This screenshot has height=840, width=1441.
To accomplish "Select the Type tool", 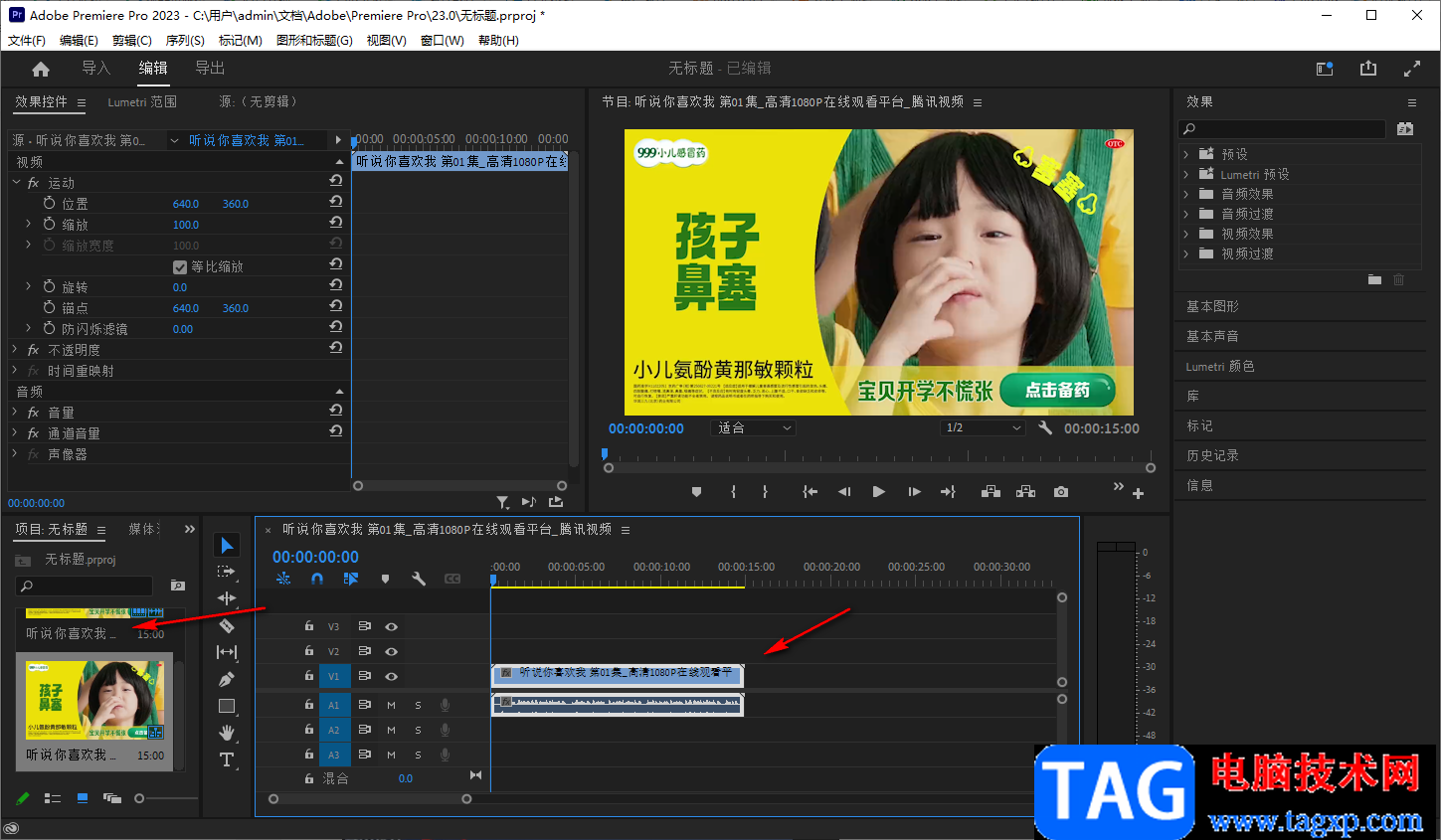I will [x=227, y=759].
